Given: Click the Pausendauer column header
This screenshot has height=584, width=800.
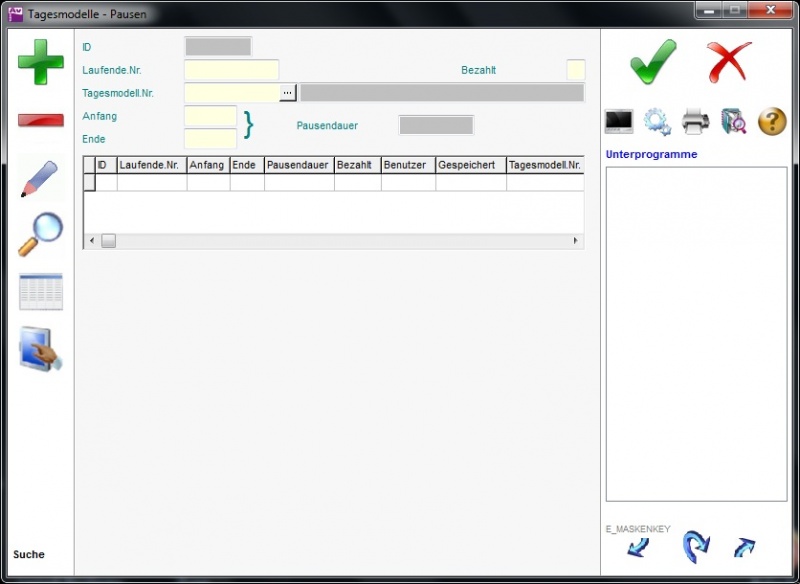Looking at the screenshot, I should [298, 165].
